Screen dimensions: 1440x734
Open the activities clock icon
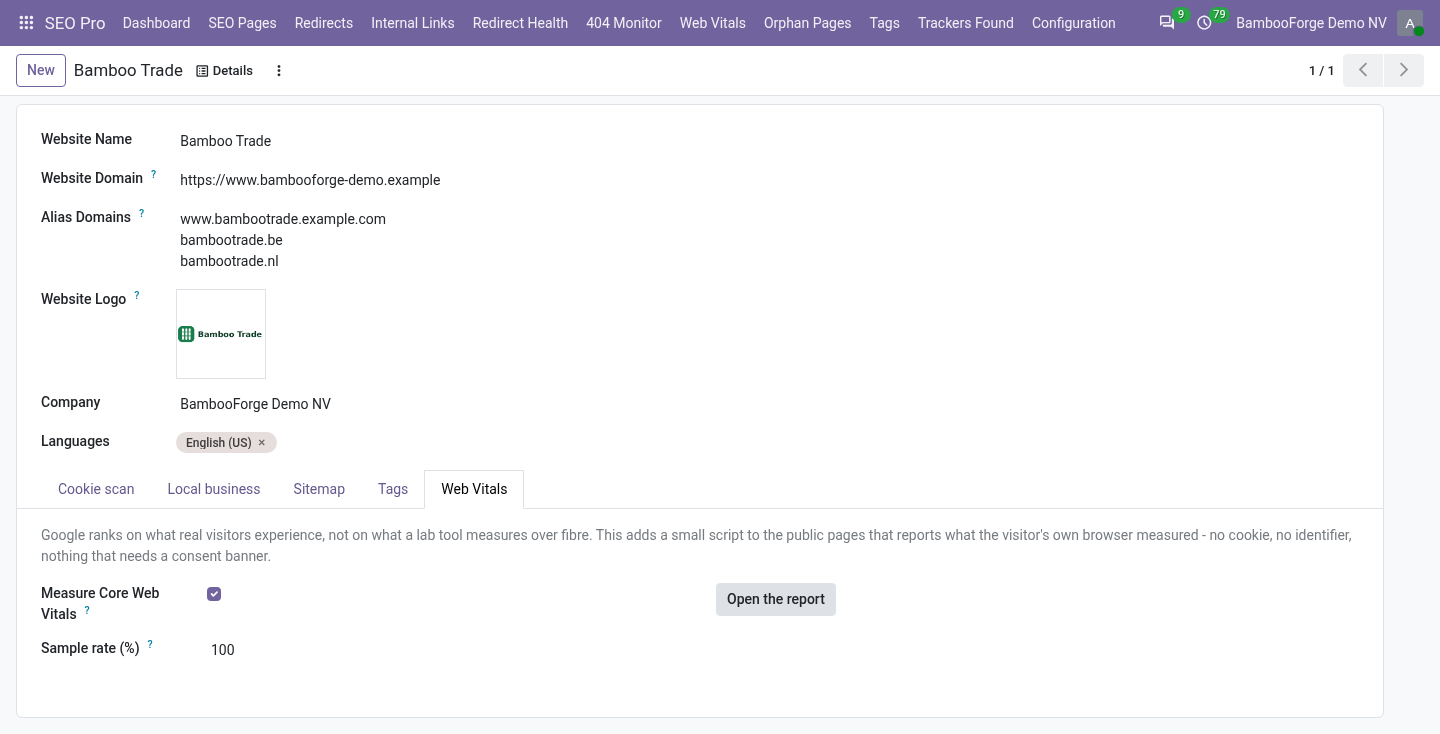(1204, 23)
